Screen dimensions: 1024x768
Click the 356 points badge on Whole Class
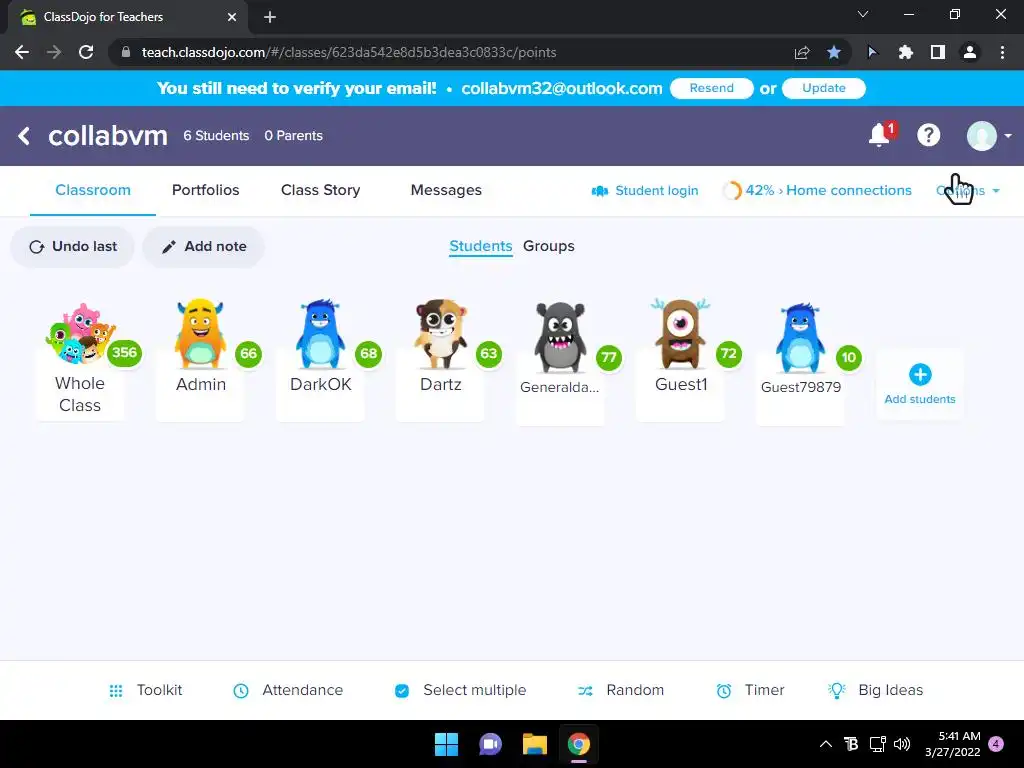(x=124, y=353)
